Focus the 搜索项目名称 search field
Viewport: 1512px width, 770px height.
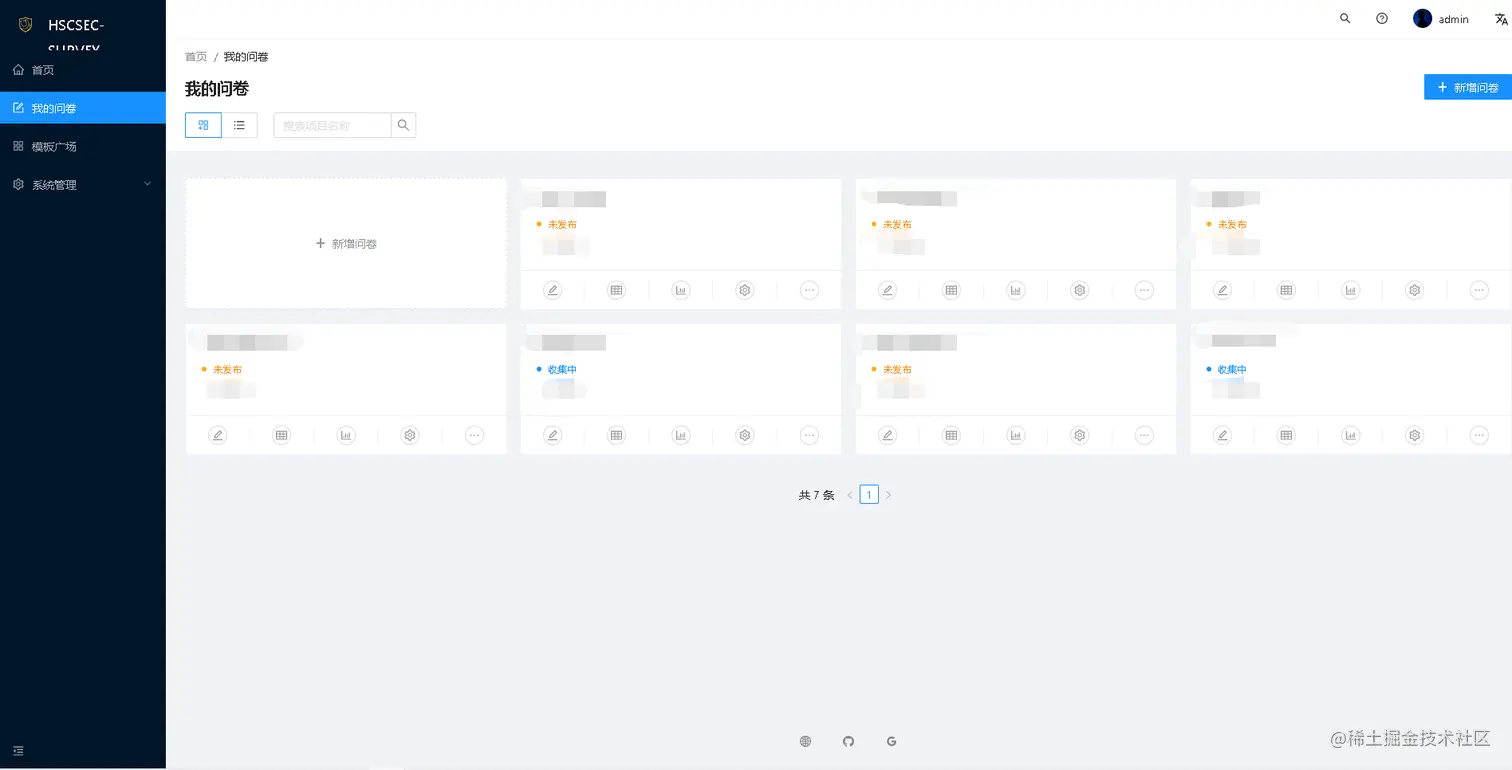[x=332, y=125]
